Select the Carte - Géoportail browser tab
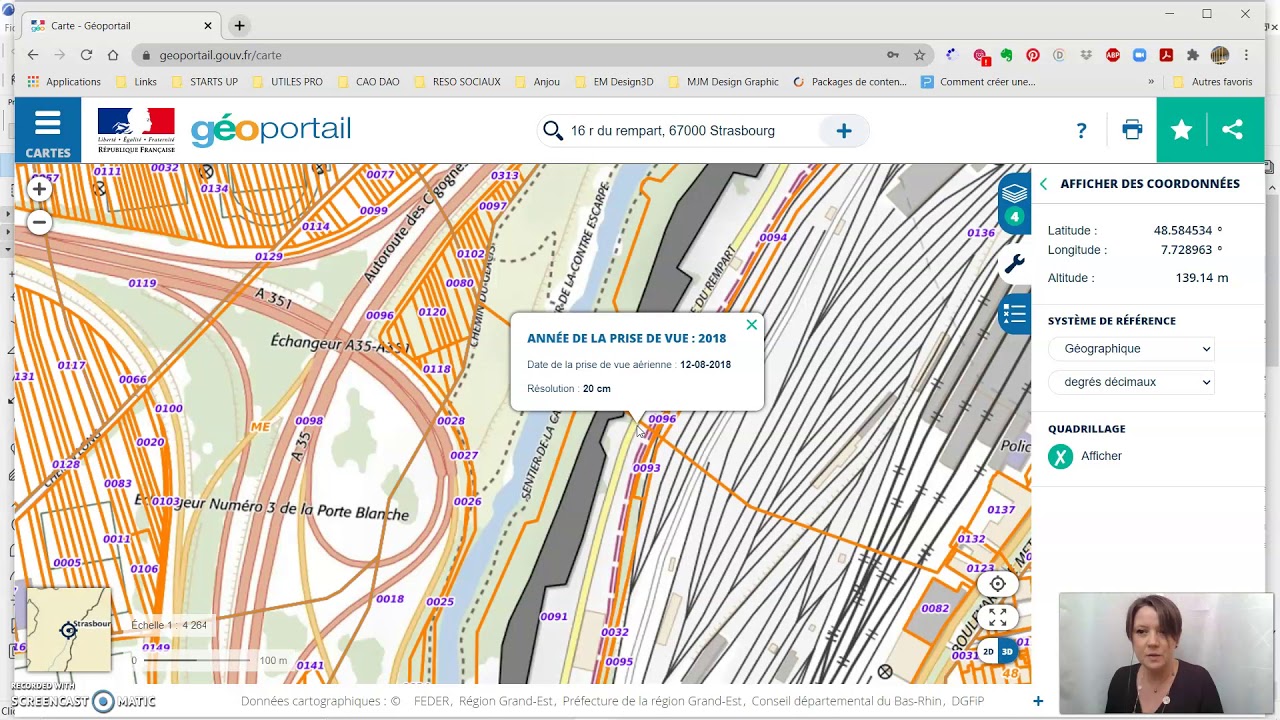 click(x=122, y=25)
